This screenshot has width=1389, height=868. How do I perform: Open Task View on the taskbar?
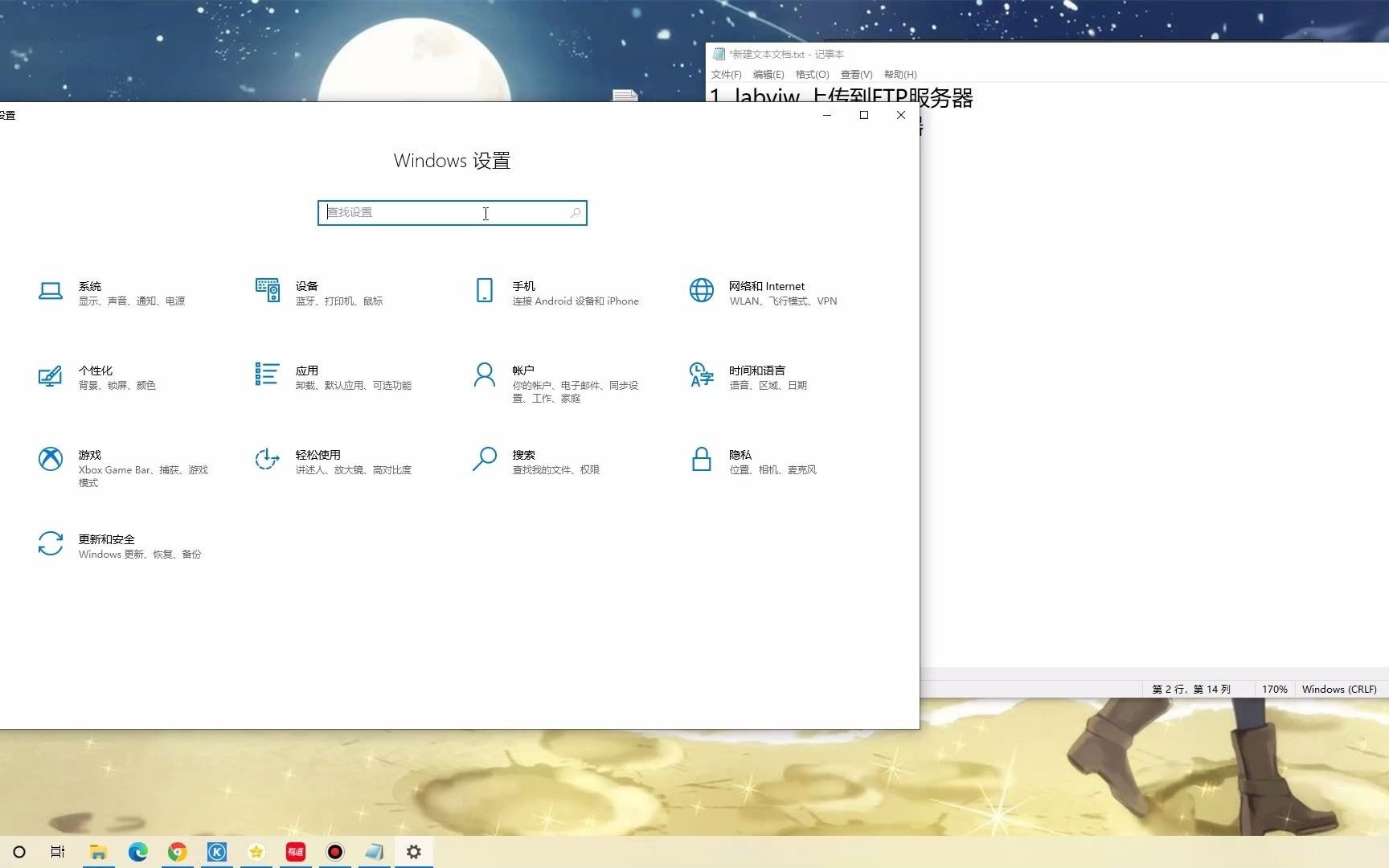(x=58, y=852)
